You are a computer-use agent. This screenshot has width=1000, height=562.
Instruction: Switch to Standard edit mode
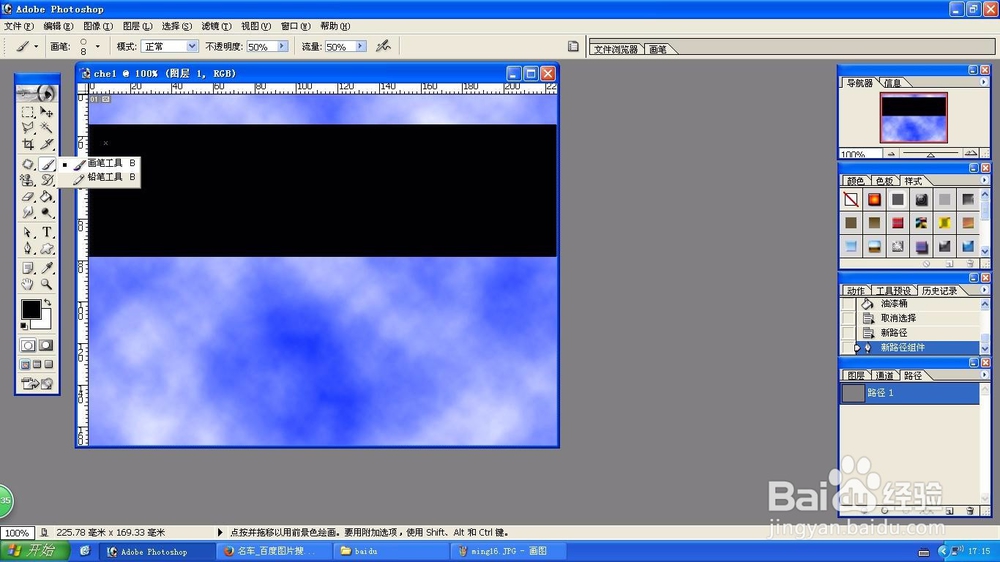pyautogui.click(x=27, y=345)
